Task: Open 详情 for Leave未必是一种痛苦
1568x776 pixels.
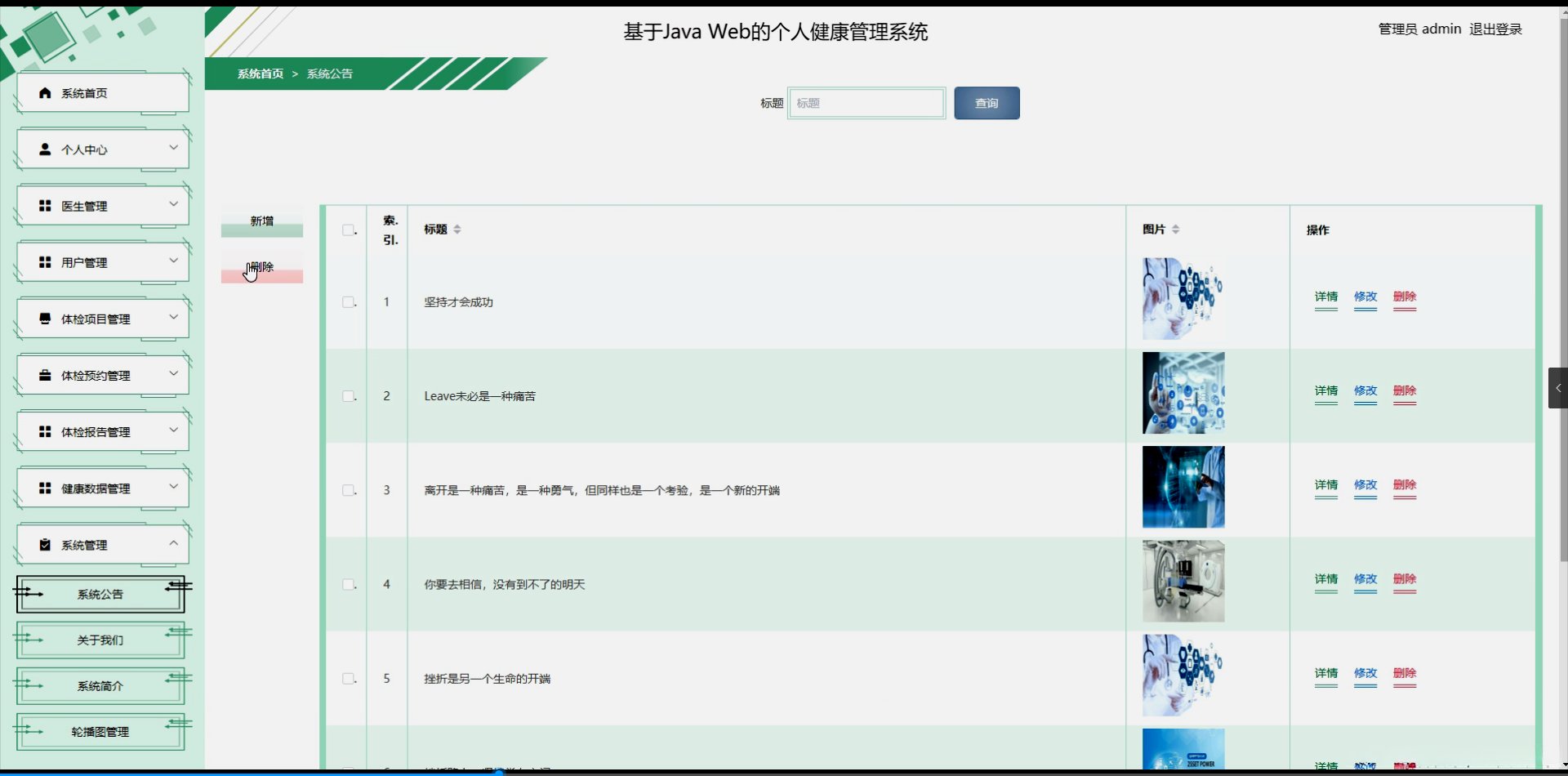Action: coord(1326,391)
